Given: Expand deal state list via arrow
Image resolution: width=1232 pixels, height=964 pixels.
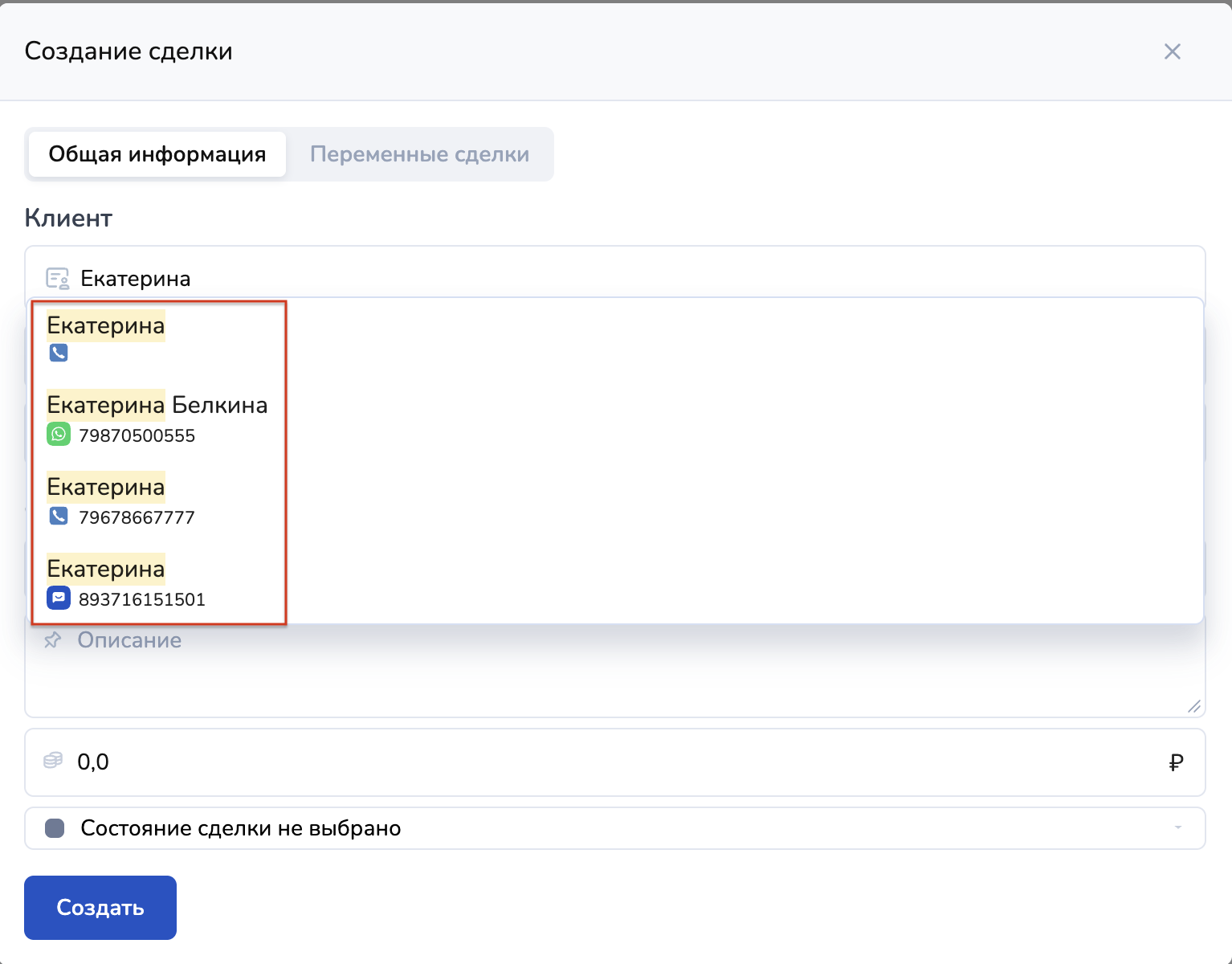Looking at the screenshot, I should tap(1177, 828).
